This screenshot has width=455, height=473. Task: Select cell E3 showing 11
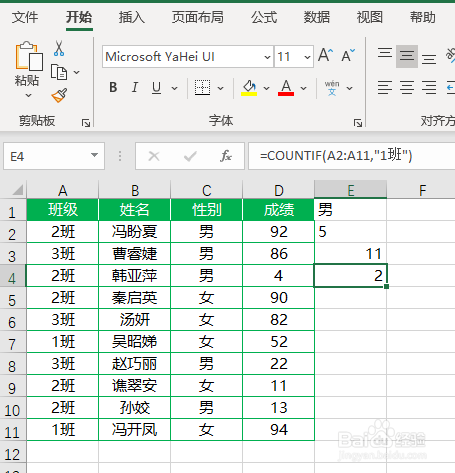(351, 254)
